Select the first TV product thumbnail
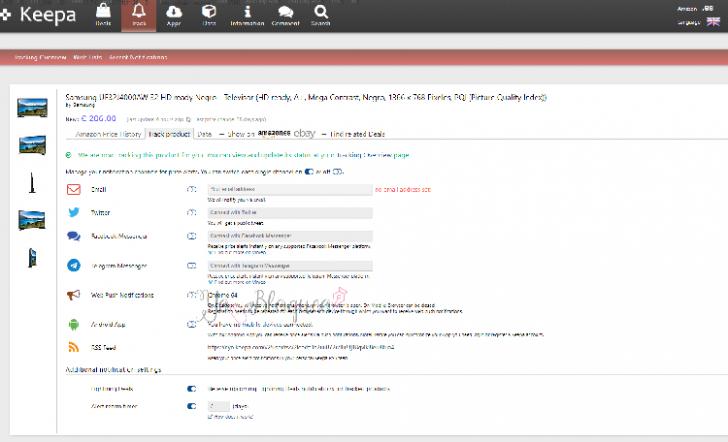The image size is (728, 442). tap(32, 107)
